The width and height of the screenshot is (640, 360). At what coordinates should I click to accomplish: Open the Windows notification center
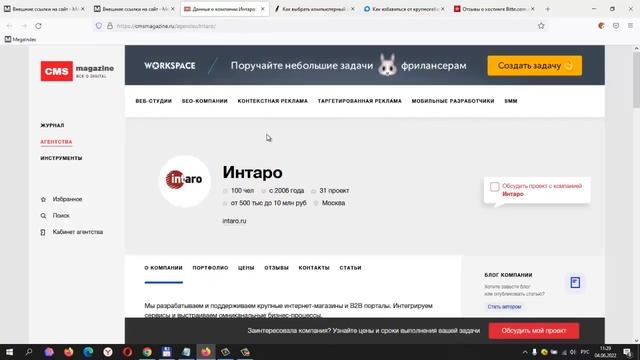coord(627,352)
